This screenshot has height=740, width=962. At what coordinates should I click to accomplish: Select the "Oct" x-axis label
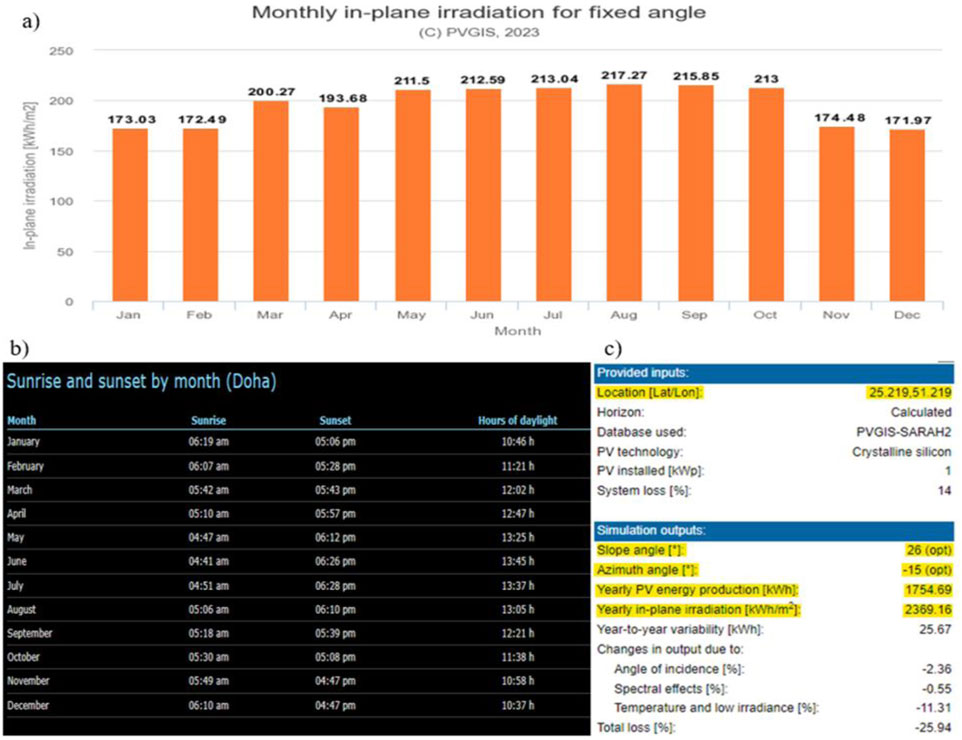coord(765,315)
